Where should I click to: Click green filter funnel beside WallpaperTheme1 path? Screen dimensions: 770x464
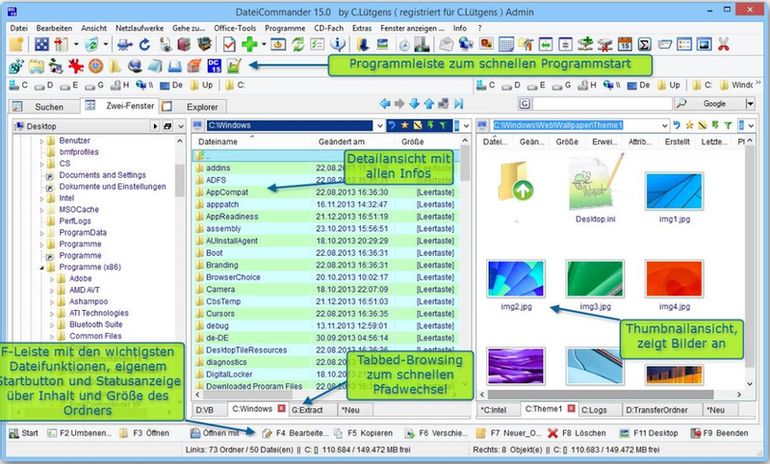(728, 126)
